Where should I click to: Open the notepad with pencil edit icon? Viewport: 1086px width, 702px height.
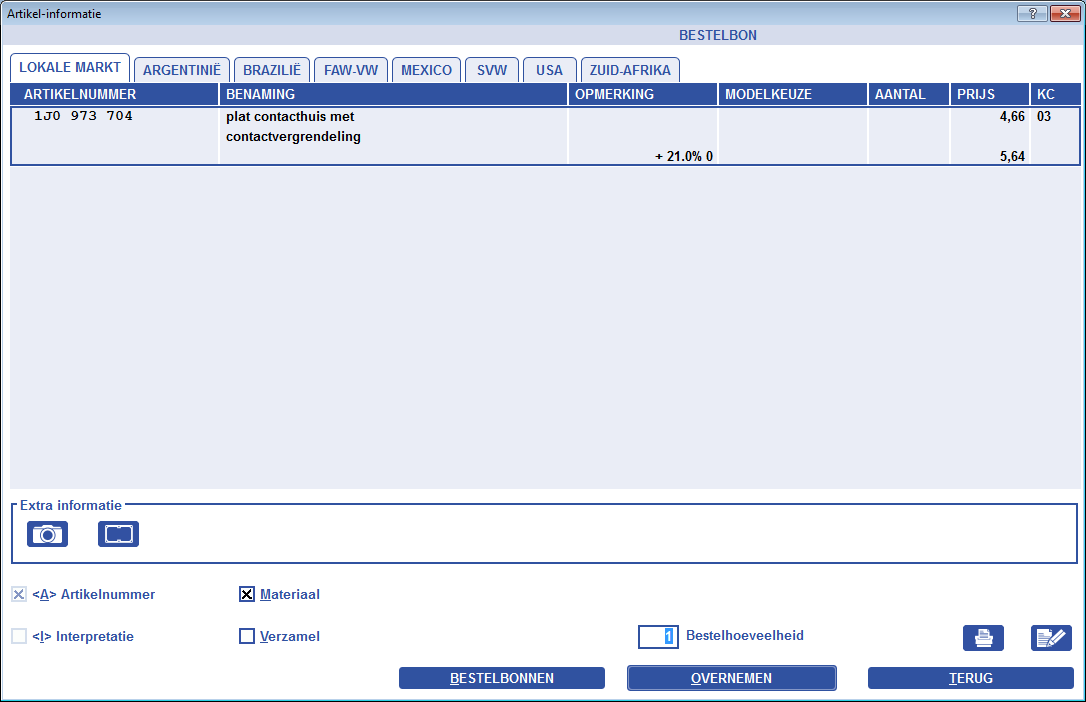(x=1050, y=638)
